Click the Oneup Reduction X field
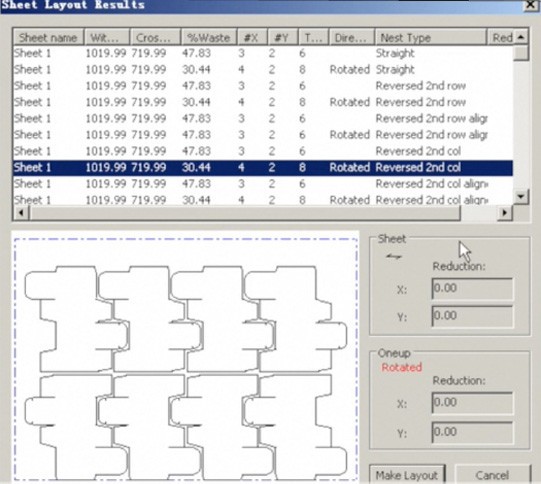 coord(472,402)
